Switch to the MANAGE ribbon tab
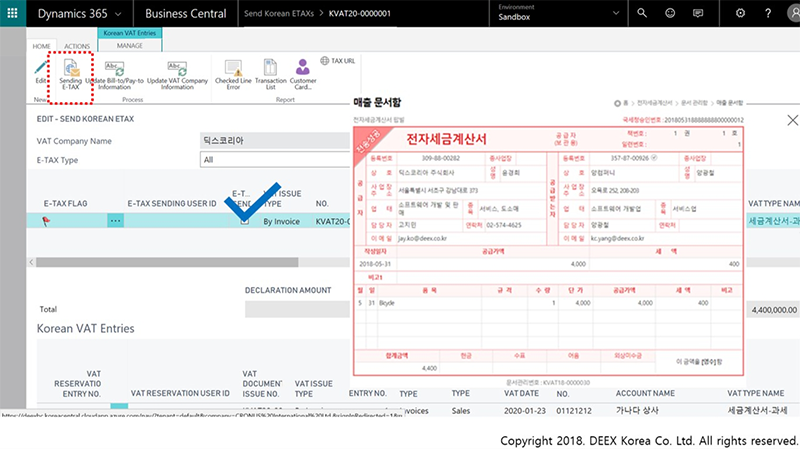Viewport: 800px width, 449px height. coord(130,45)
